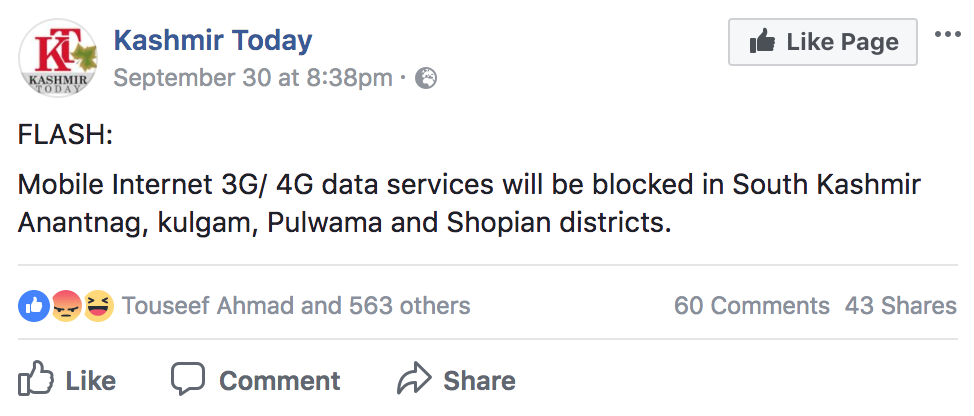Show the 43 Shares list

[900, 305]
